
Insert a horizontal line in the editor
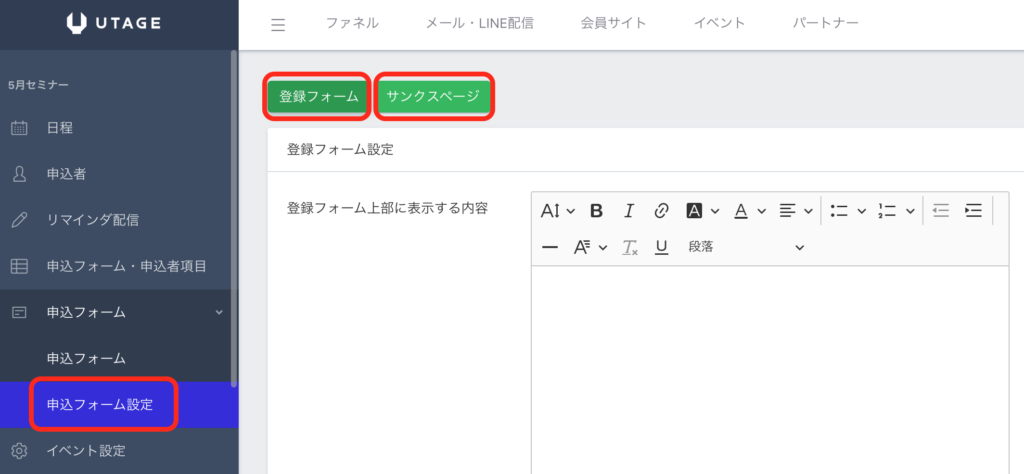point(549,247)
